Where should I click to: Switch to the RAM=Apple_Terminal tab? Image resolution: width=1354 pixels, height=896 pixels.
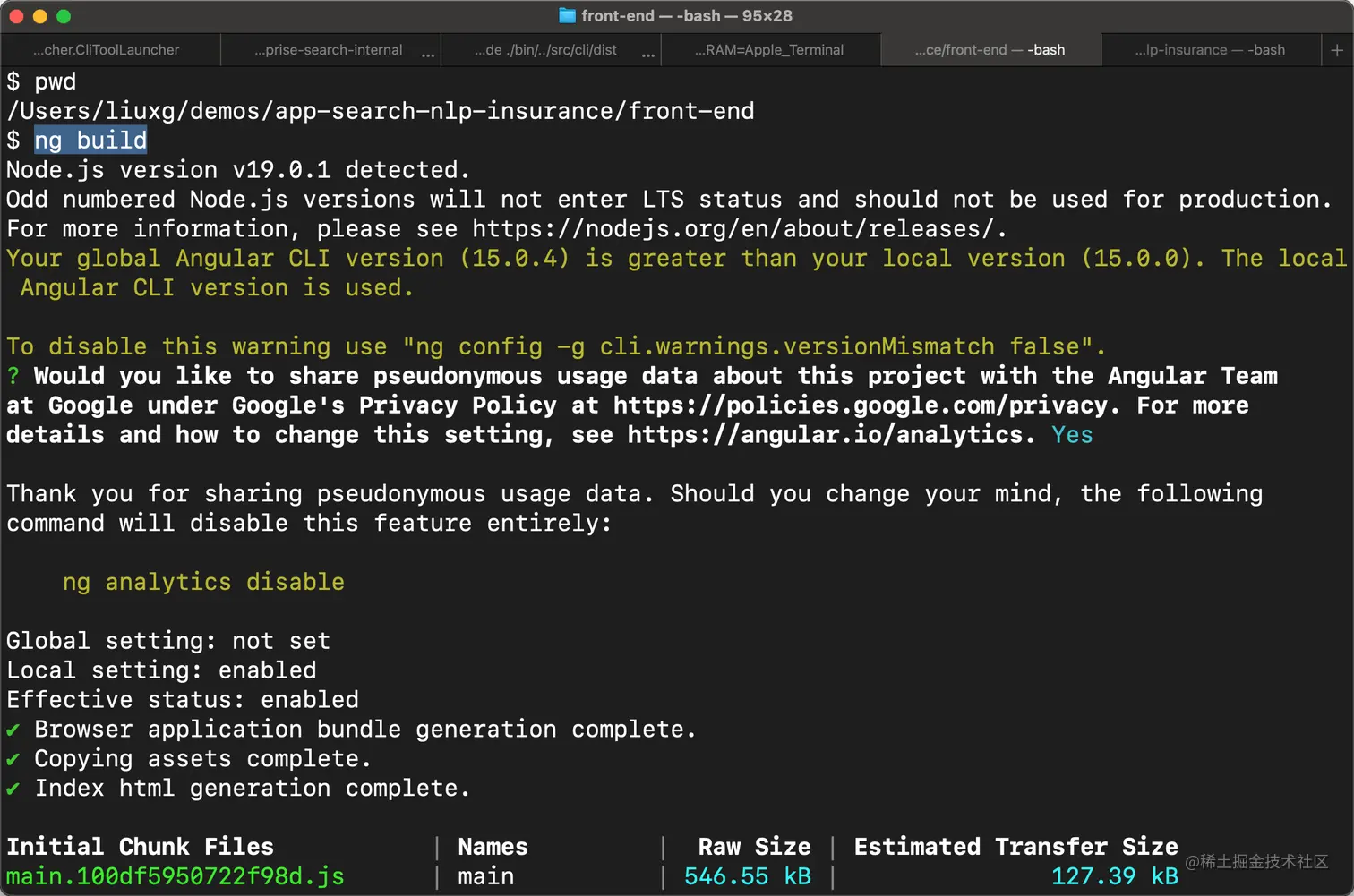pyautogui.click(x=769, y=50)
